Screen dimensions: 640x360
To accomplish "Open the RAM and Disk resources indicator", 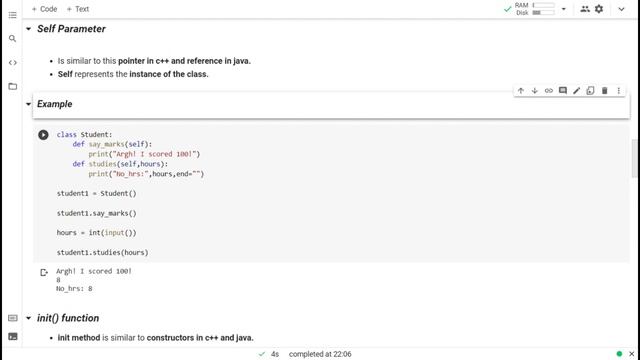I will point(535,9).
